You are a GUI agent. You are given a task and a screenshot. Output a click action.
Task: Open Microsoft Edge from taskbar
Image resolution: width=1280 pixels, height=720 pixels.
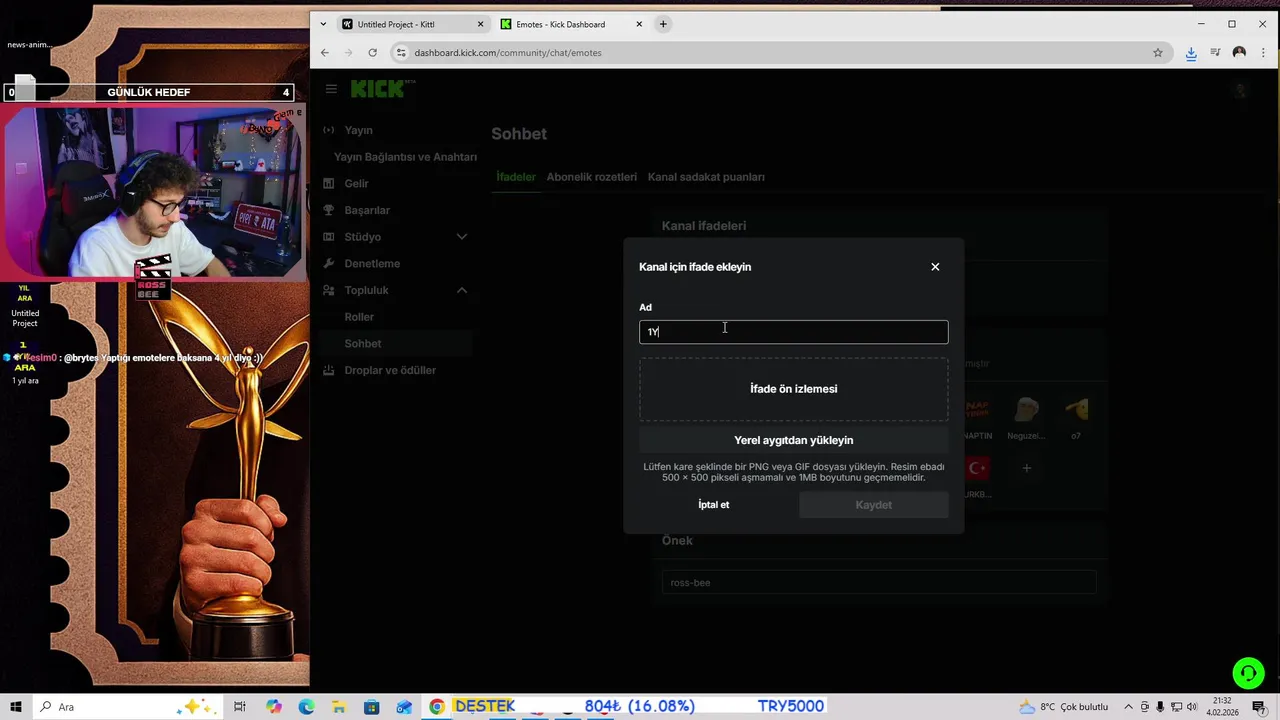point(306,707)
